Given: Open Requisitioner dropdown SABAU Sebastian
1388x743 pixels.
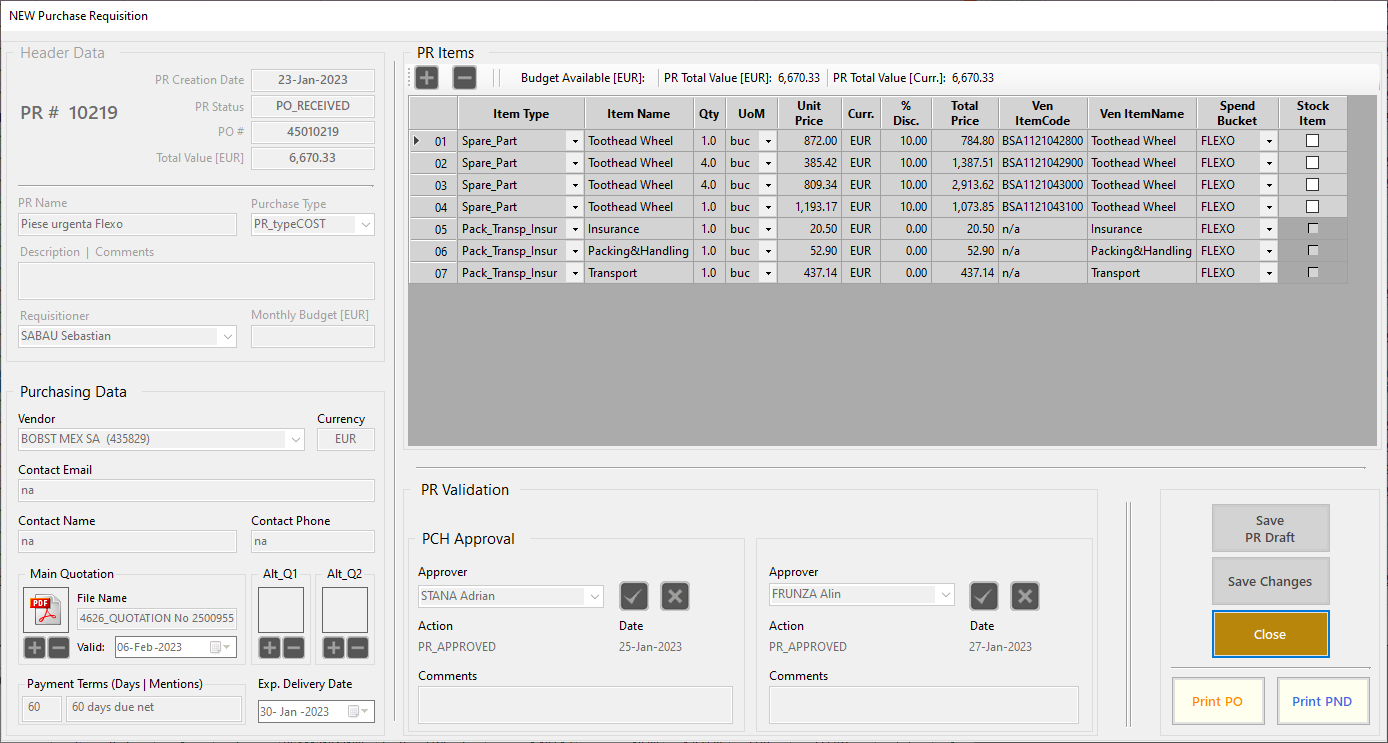Looking at the screenshot, I should (227, 337).
